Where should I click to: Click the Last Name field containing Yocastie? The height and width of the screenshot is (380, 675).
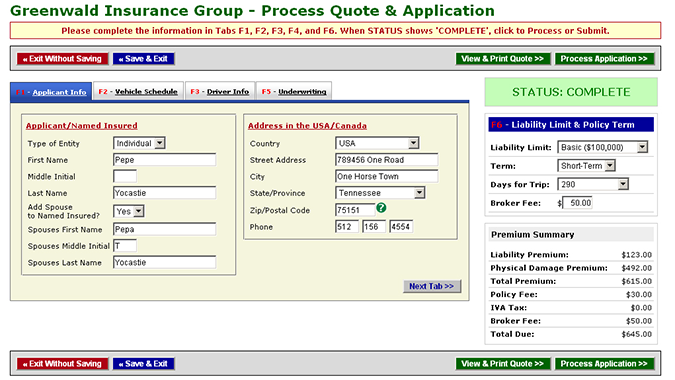[x=164, y=193]
